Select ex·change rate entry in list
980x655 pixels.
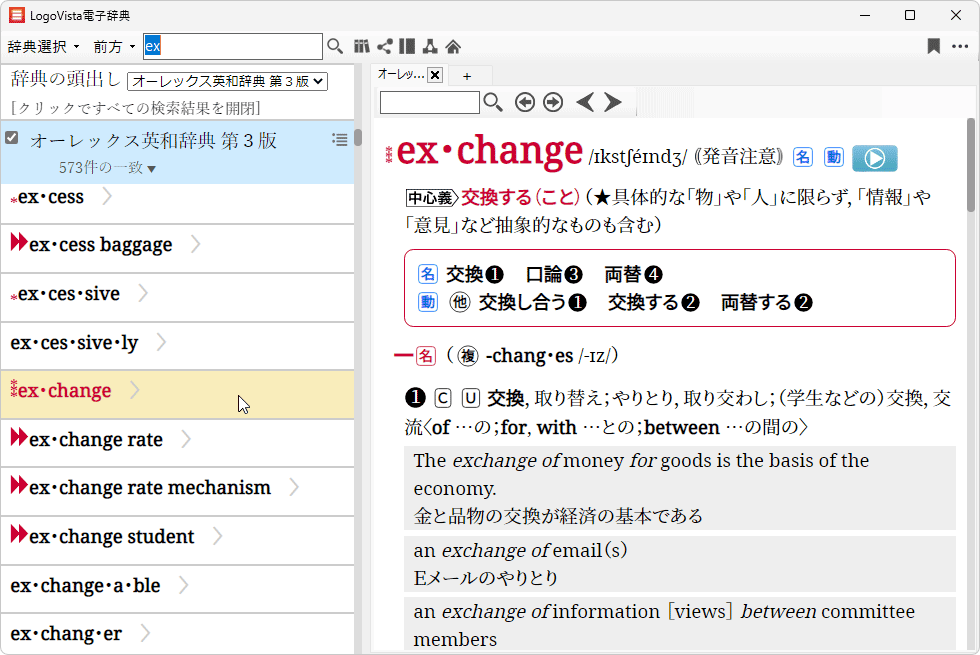[95, 440]
